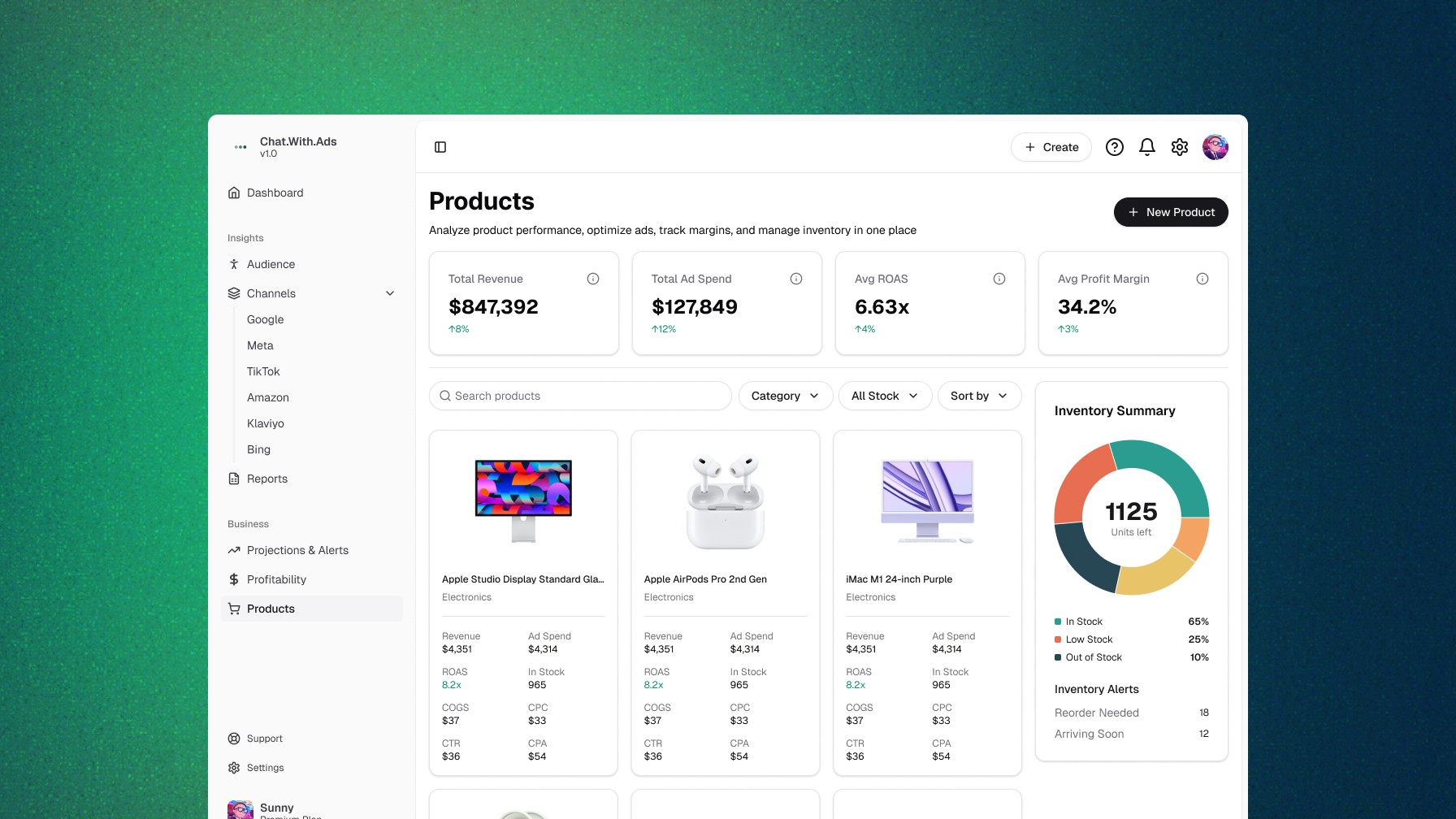Toggle the sidebar panel icon
The height and width of the screenshot is (819, 1456).
[x=440, y=147]
